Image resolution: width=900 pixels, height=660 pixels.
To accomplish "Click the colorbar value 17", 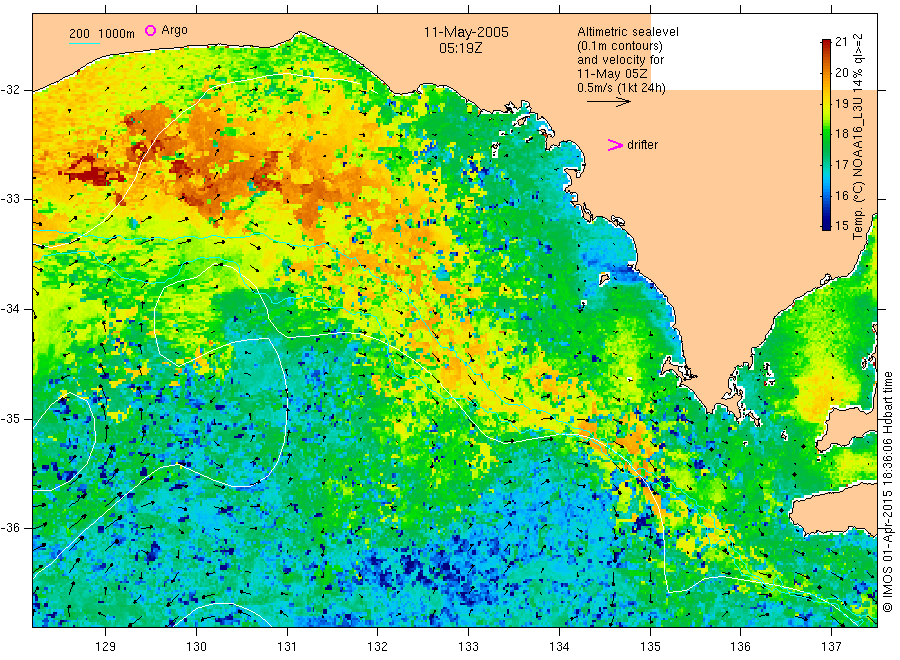I will 841,165.
